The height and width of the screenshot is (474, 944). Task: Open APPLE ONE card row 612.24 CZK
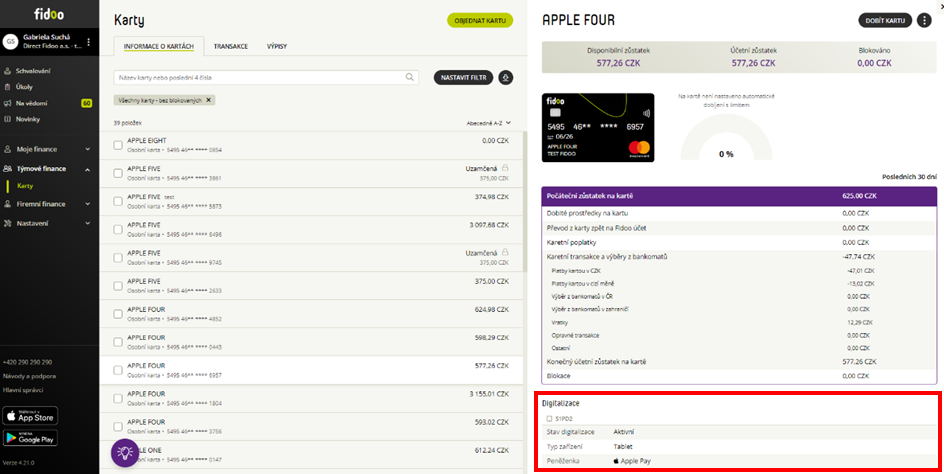click(x=311, y=454)
